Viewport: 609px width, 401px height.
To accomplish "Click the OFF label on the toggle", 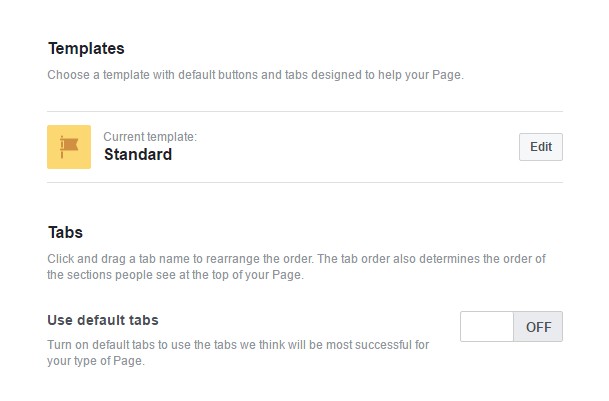I will coord(538,326).
